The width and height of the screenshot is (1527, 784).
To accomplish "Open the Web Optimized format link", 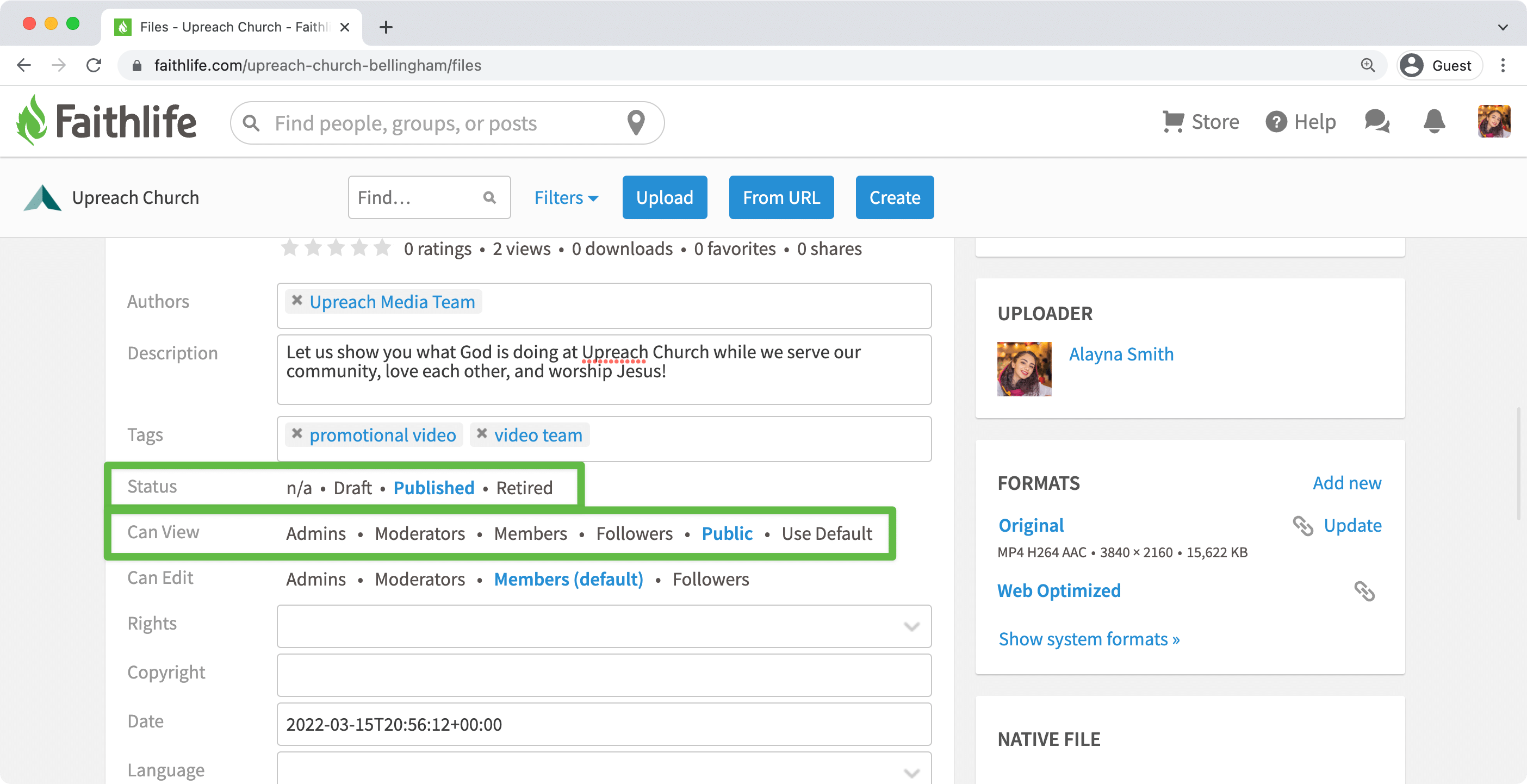I will click(x=1059, y=591).
